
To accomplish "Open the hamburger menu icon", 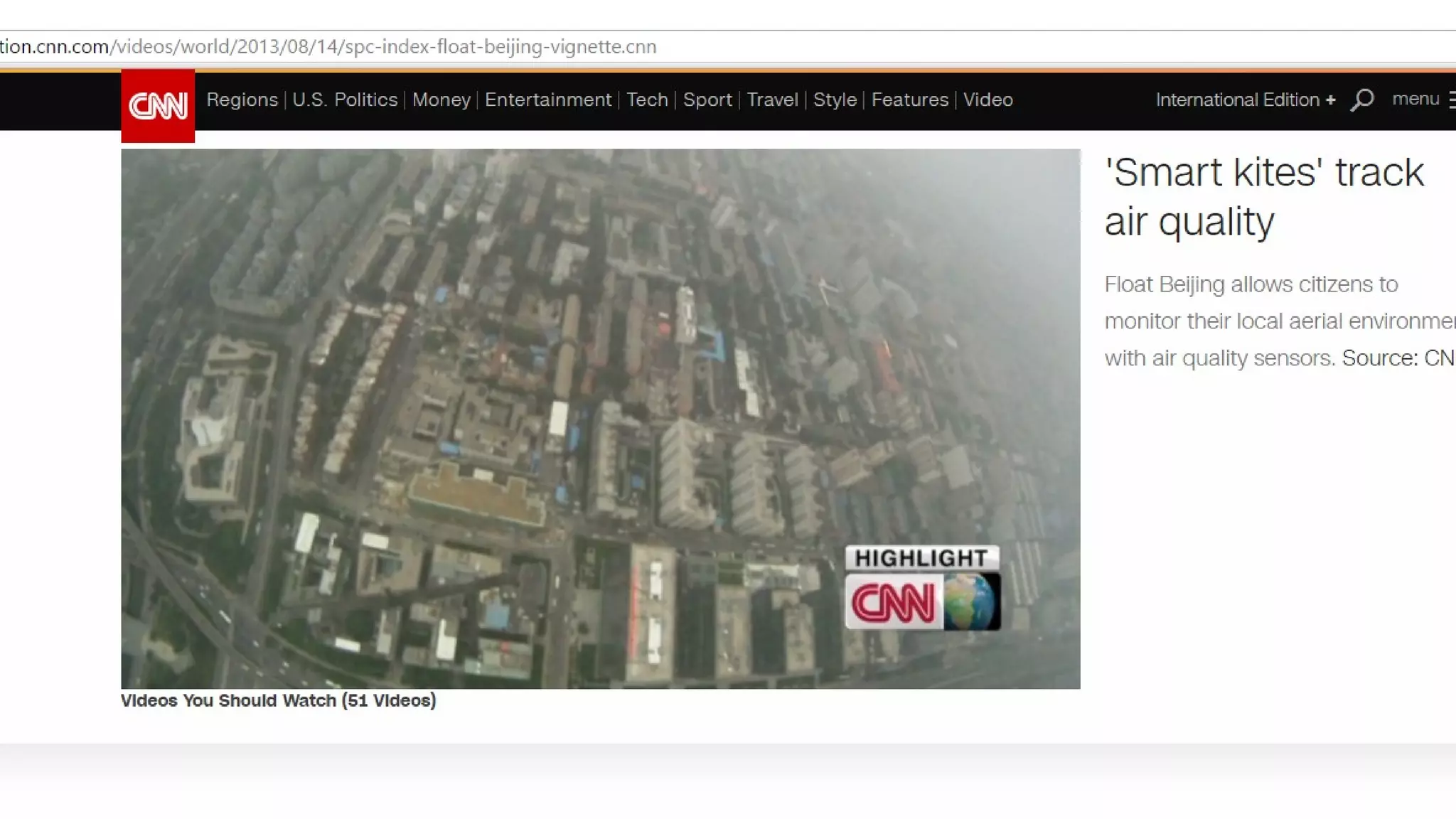I will coord(1451,100).
